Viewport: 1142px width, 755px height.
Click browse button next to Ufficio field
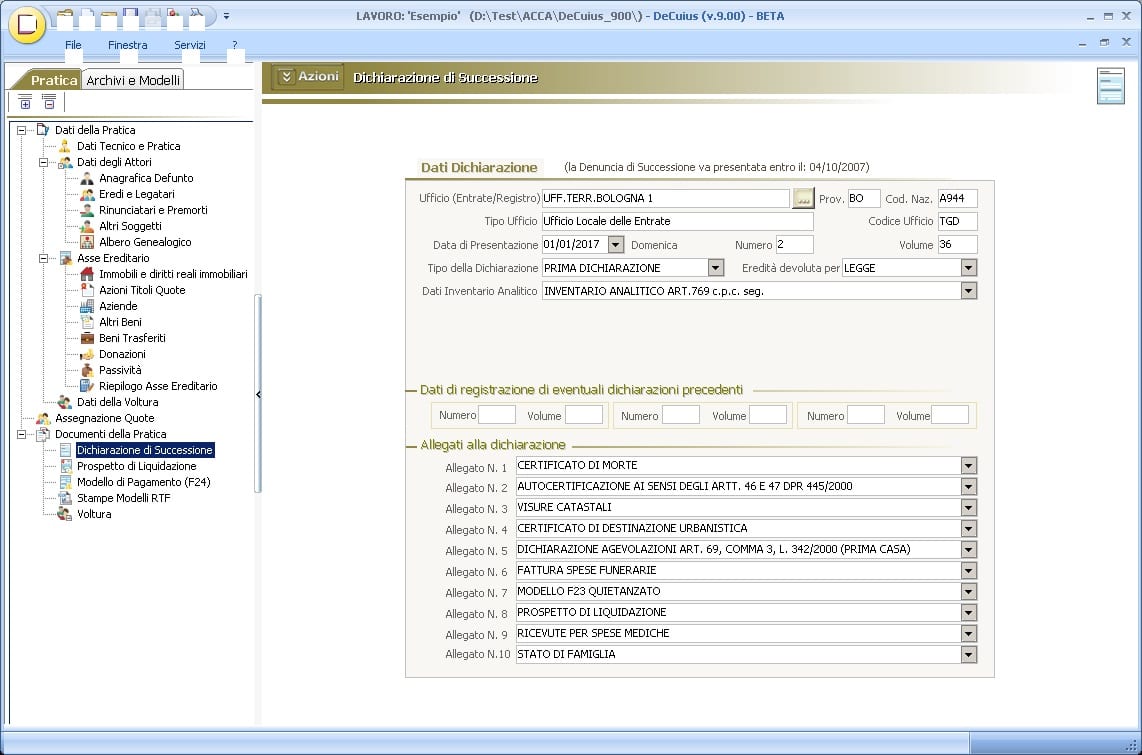click(x=803, y=198)
